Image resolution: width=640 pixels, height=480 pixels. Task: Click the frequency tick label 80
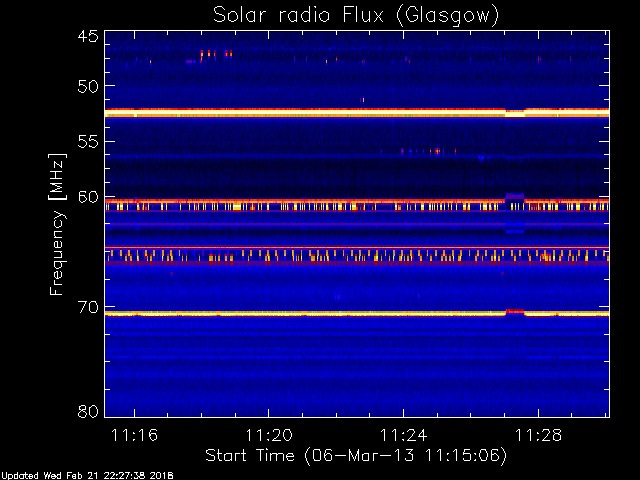pyautogui.click(x=88, y=411)
